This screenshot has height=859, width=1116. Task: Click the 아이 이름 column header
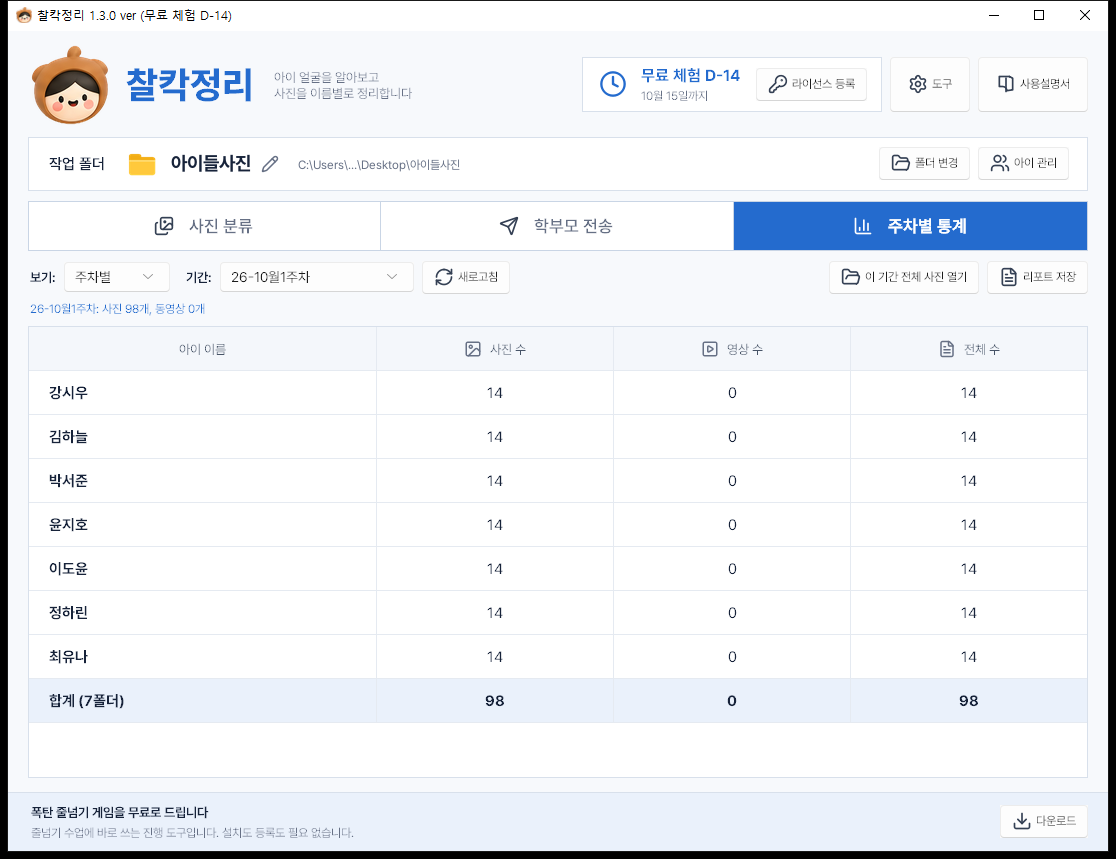202,349
